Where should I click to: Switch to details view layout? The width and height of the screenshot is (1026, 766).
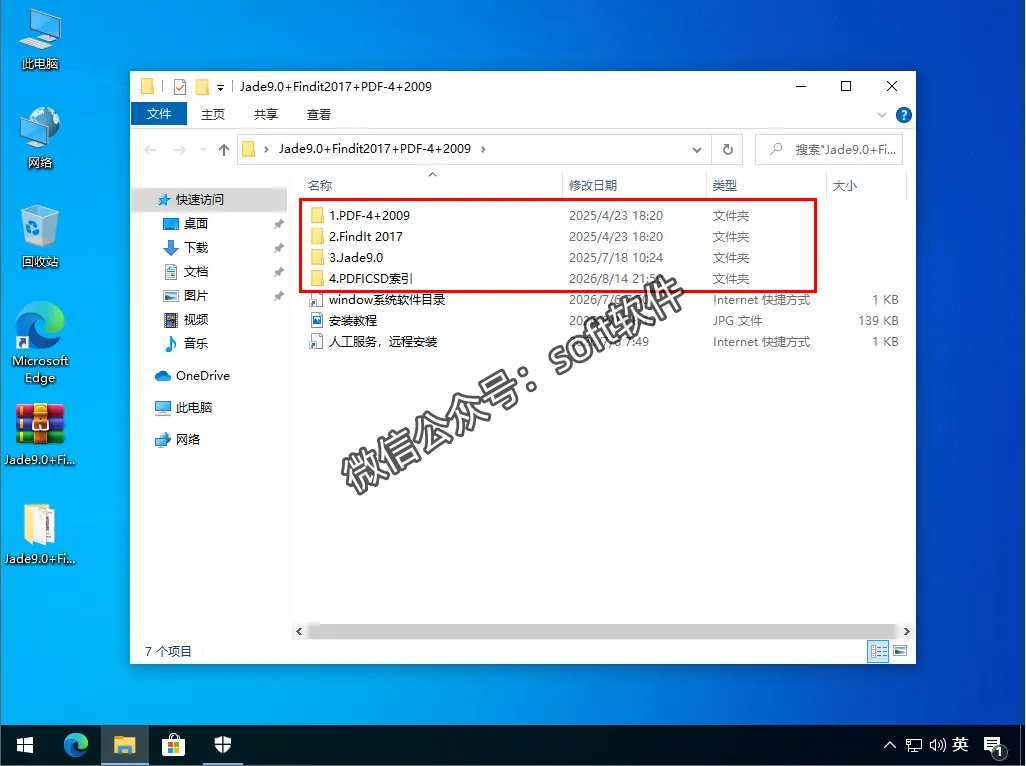point(878,652)
